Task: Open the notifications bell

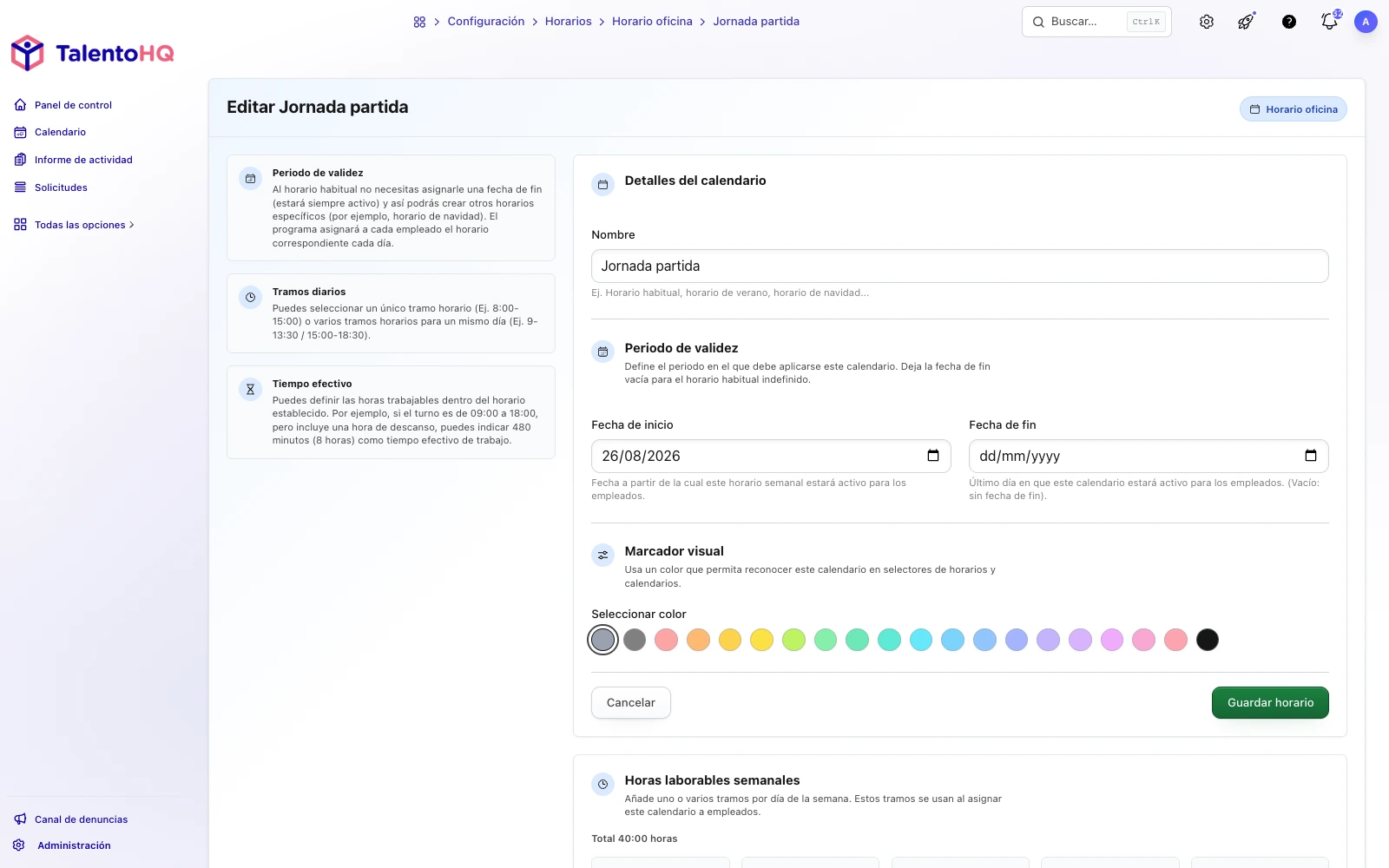Action: tap(1329, 22)
